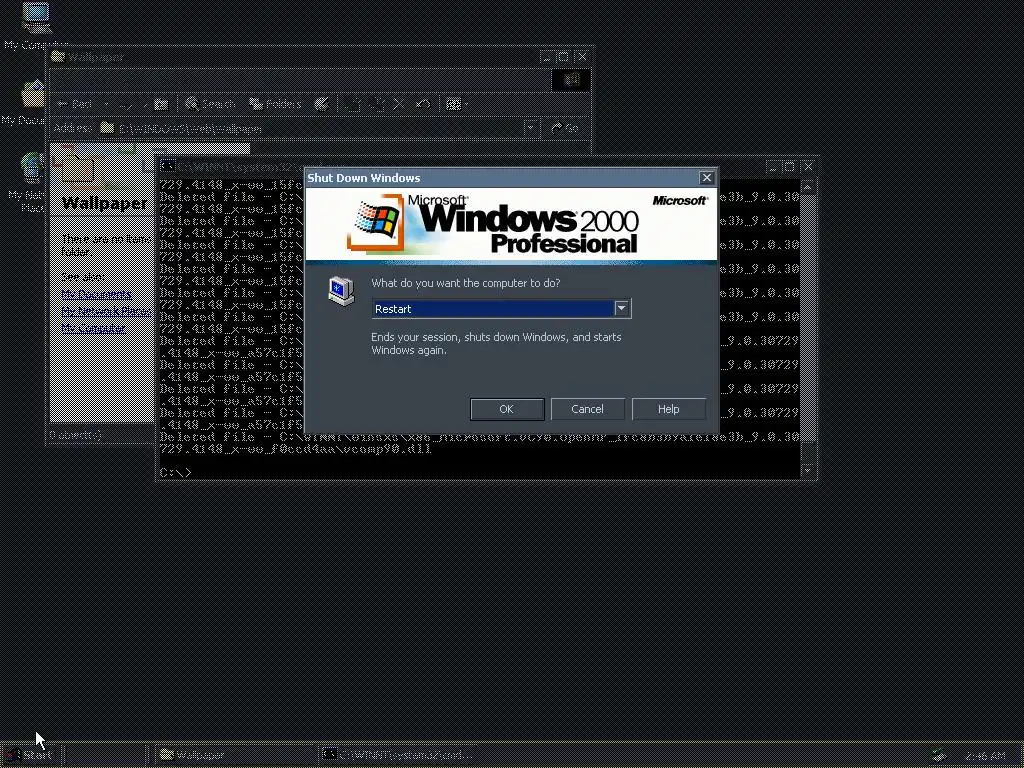This screenshot has height=768, width=1024.
Task: Click the cmd icon in the command prompt title bar
Action: tap(168, 166)
